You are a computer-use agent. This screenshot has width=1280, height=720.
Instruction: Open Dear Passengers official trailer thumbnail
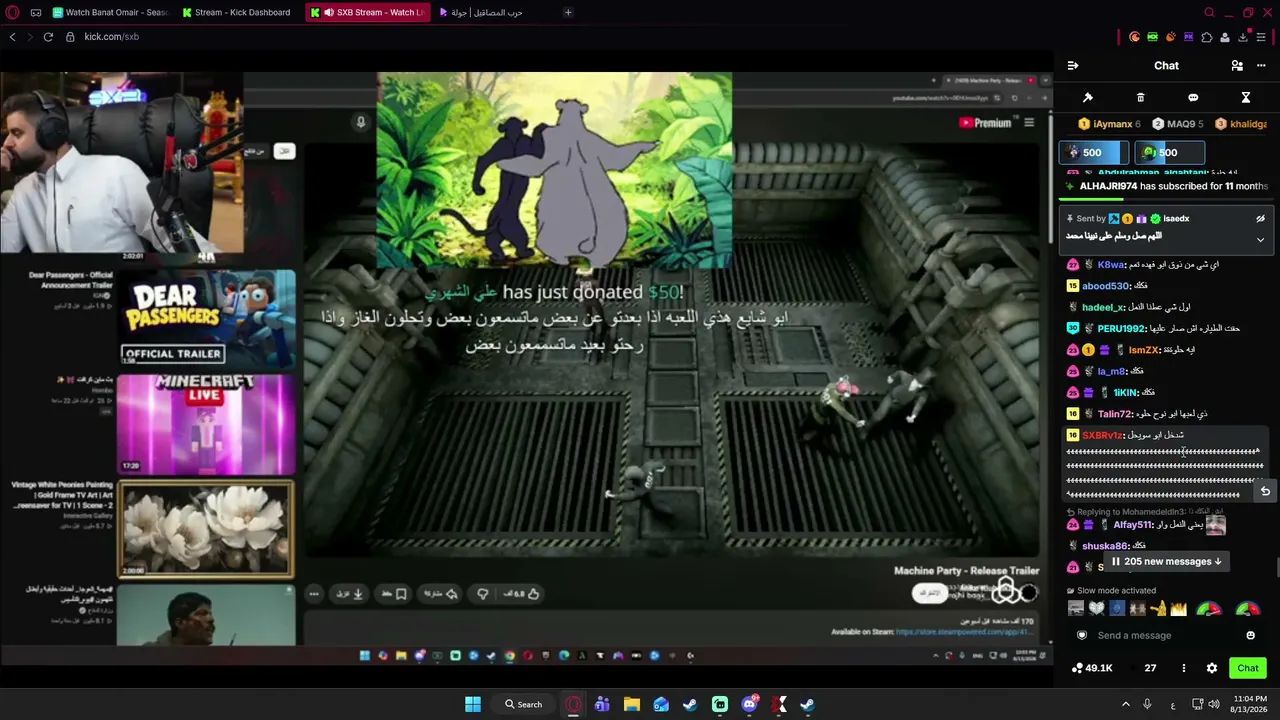tap(207, 318)
